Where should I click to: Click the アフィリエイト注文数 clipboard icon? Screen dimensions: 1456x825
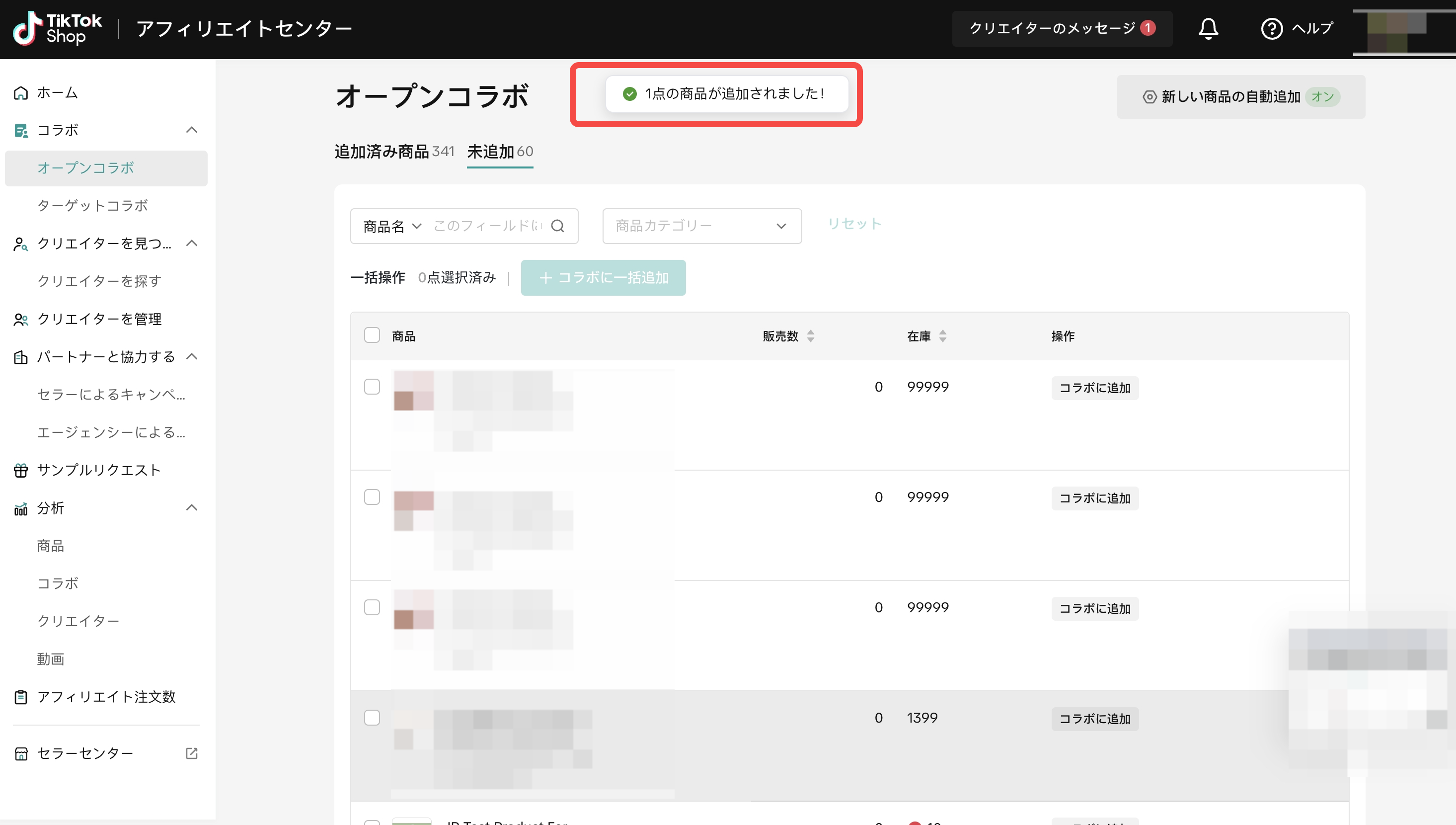point(21,697)
